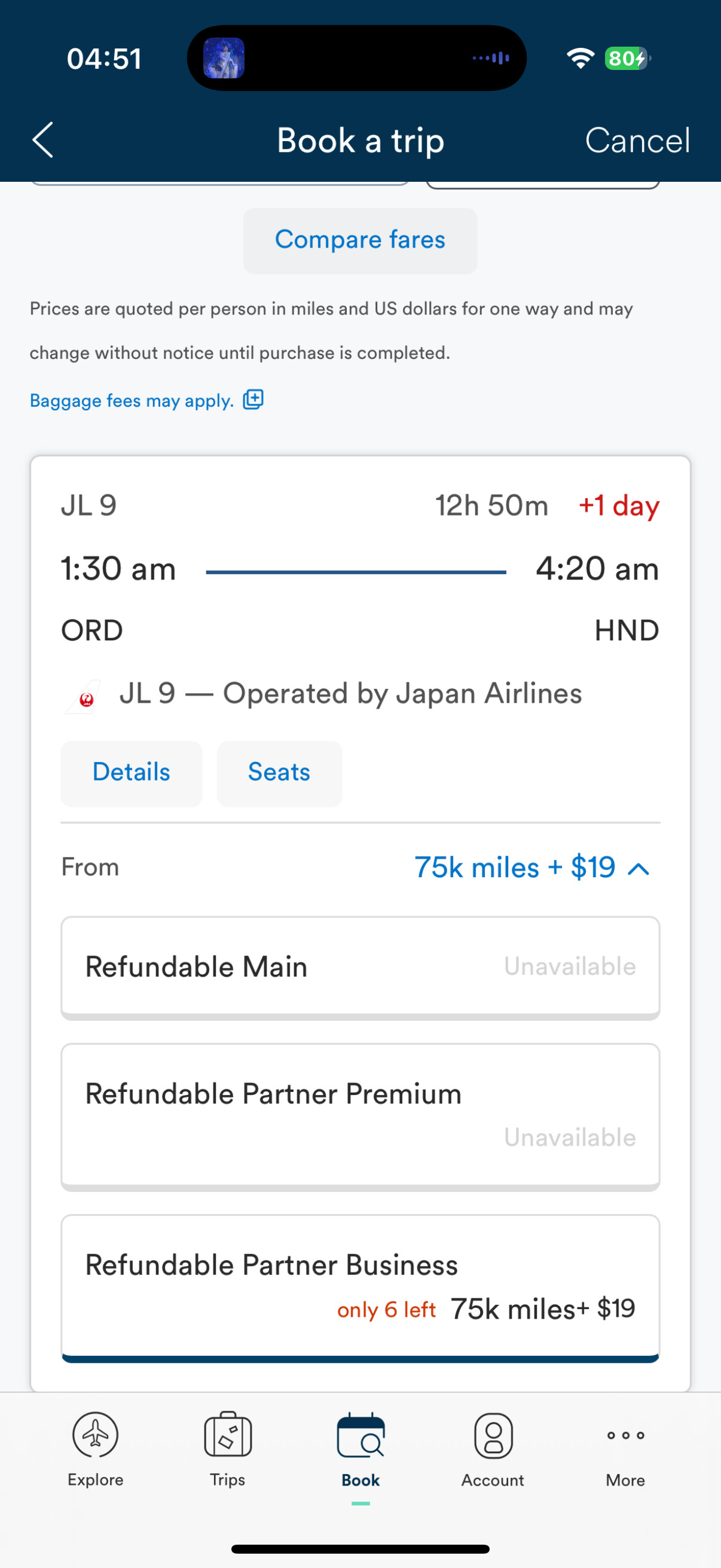Open the More three-dots menu
The width and height of the screenshot is (721, 1568).
pos(625,1435)
